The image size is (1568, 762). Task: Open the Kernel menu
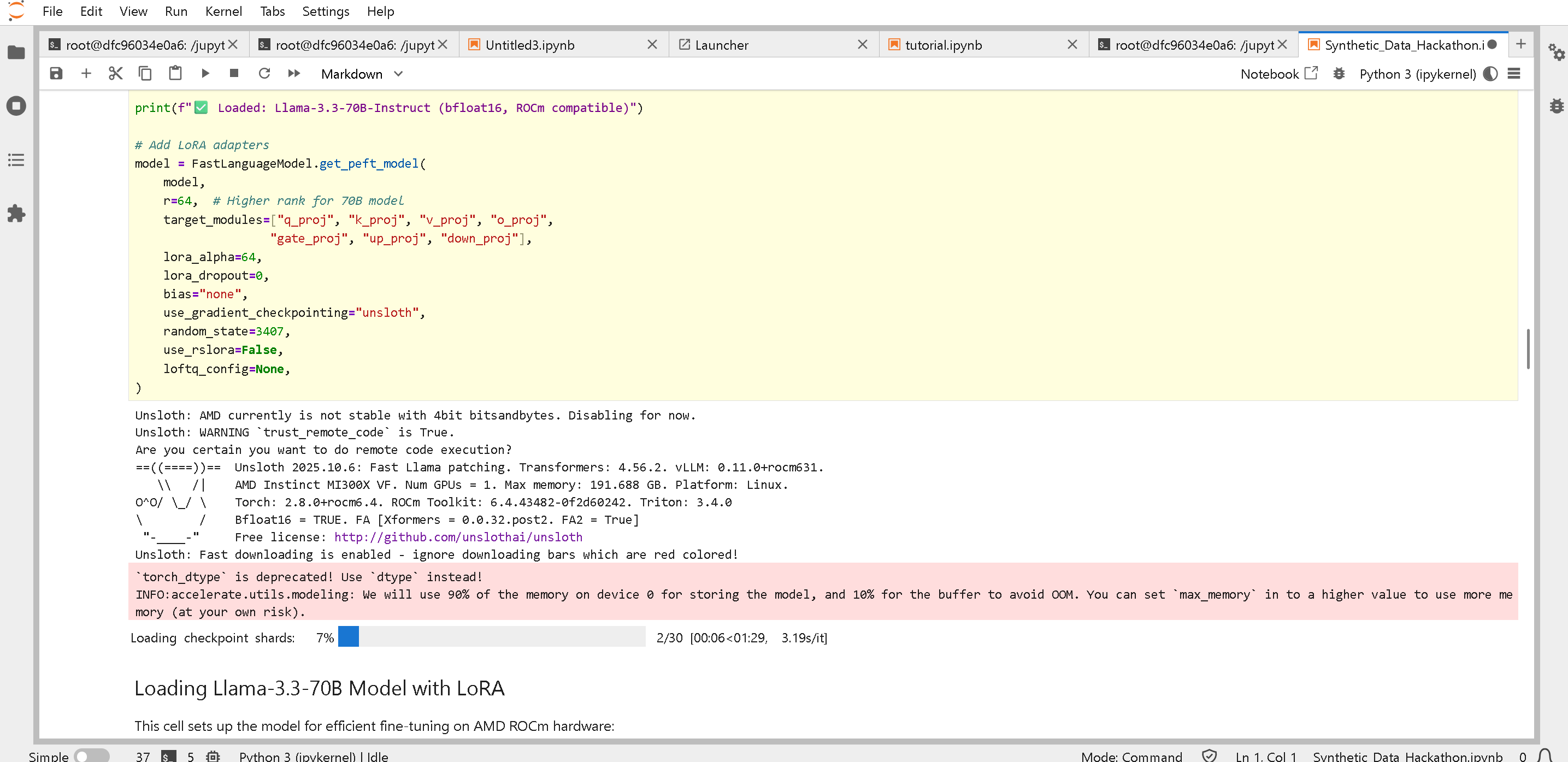pyautogui.click(x=223, y=11)
